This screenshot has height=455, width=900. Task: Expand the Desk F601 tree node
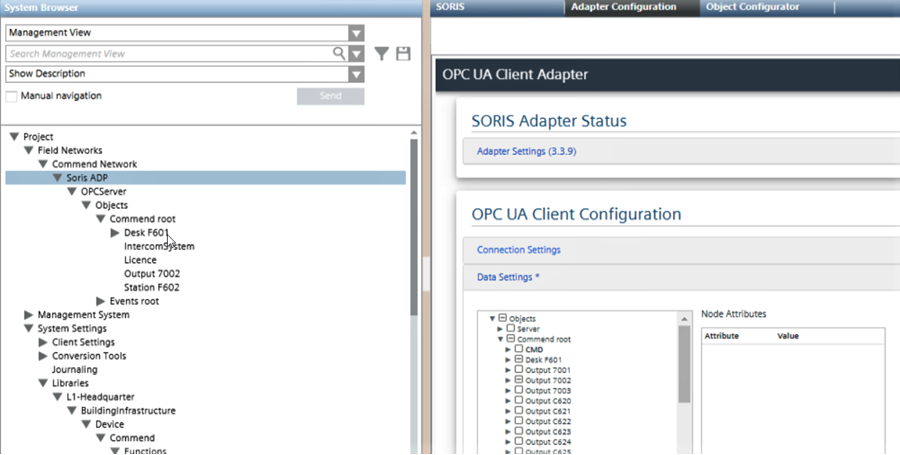coord(115,233)
